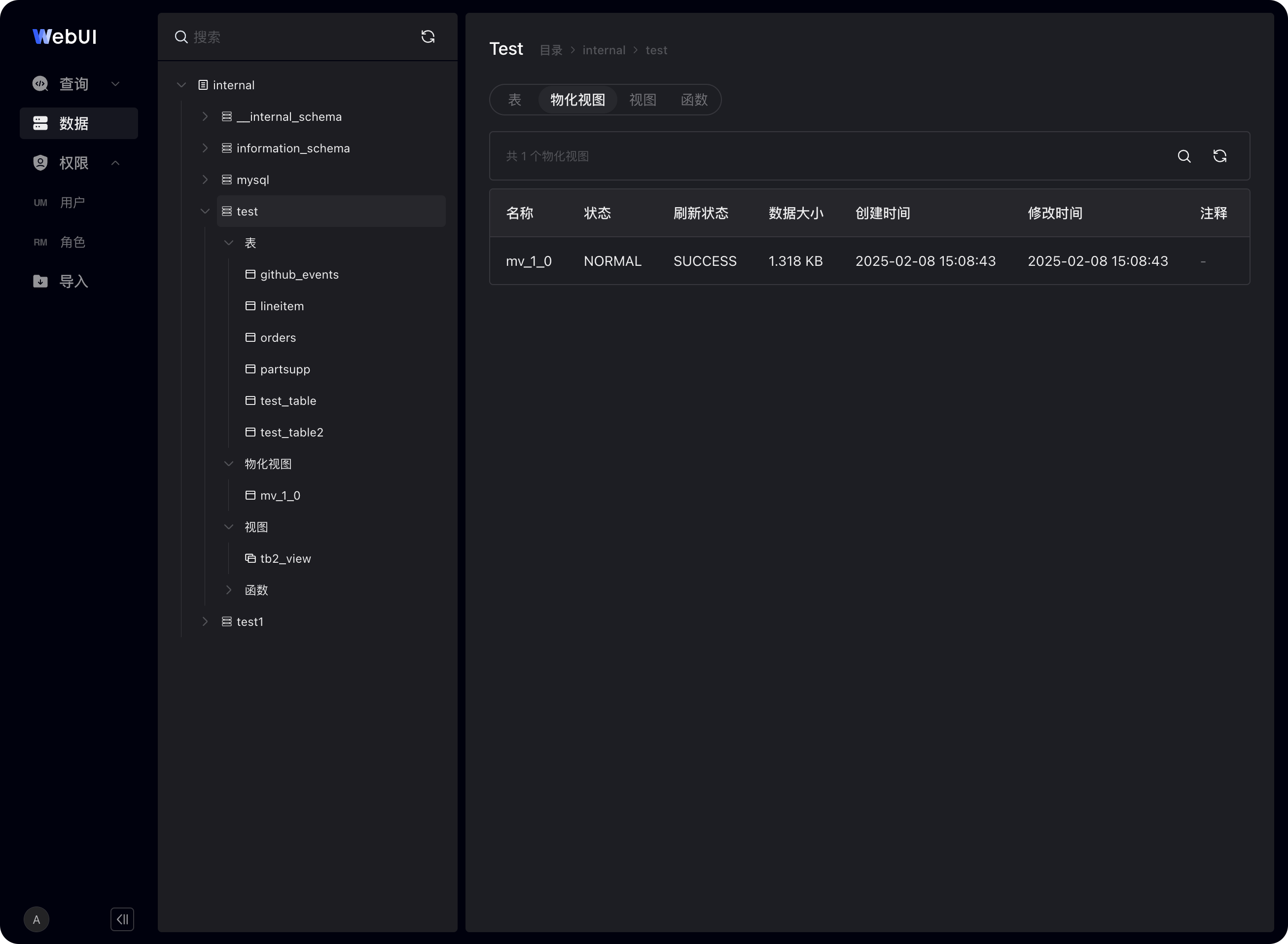Open the 查询 query menu icon

40,84
